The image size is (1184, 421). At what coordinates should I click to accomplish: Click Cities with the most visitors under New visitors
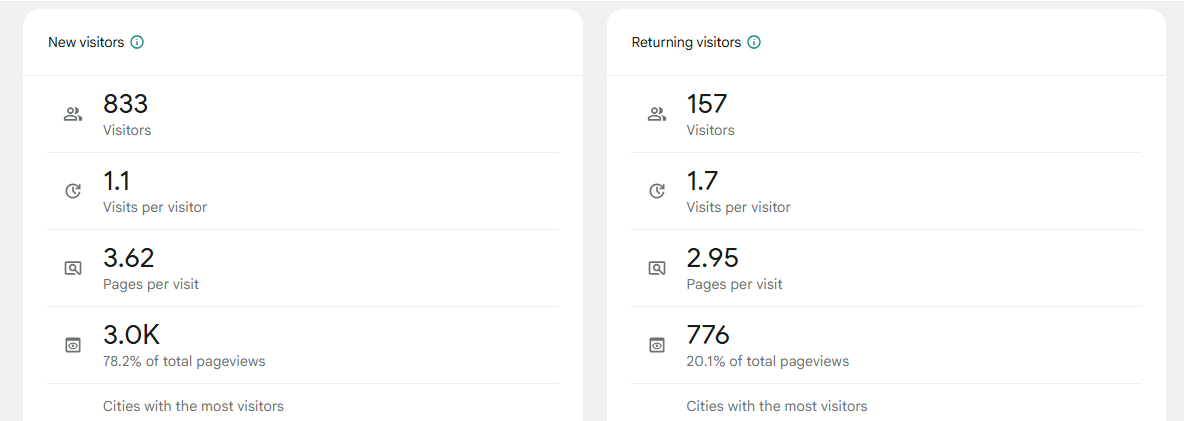193,406
